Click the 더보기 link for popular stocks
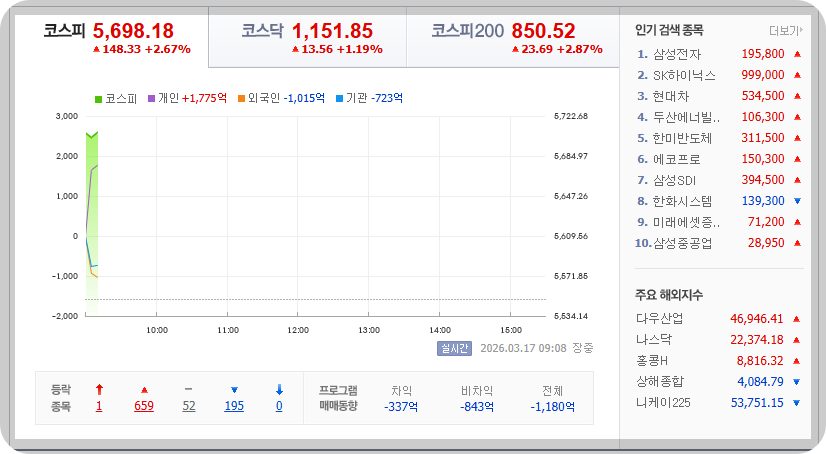 [x=785, y=31]
